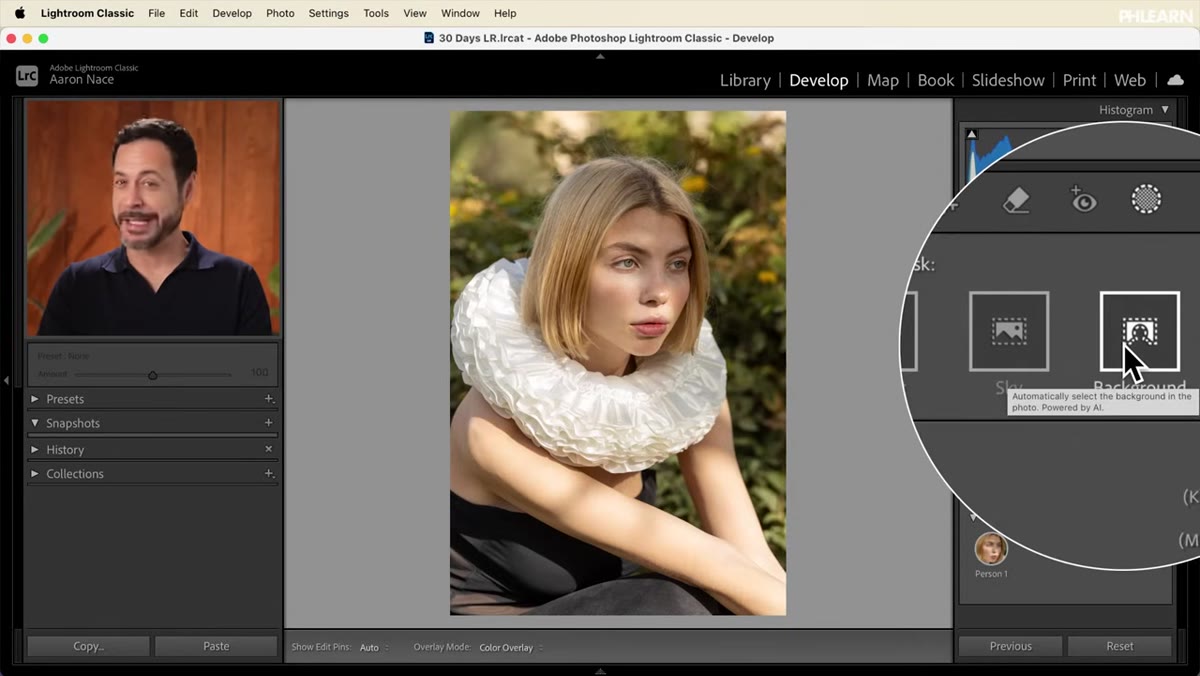Collapse the left panel group arrow
Viewport: 1200px width, 676px height.
(x=6, y=380)
